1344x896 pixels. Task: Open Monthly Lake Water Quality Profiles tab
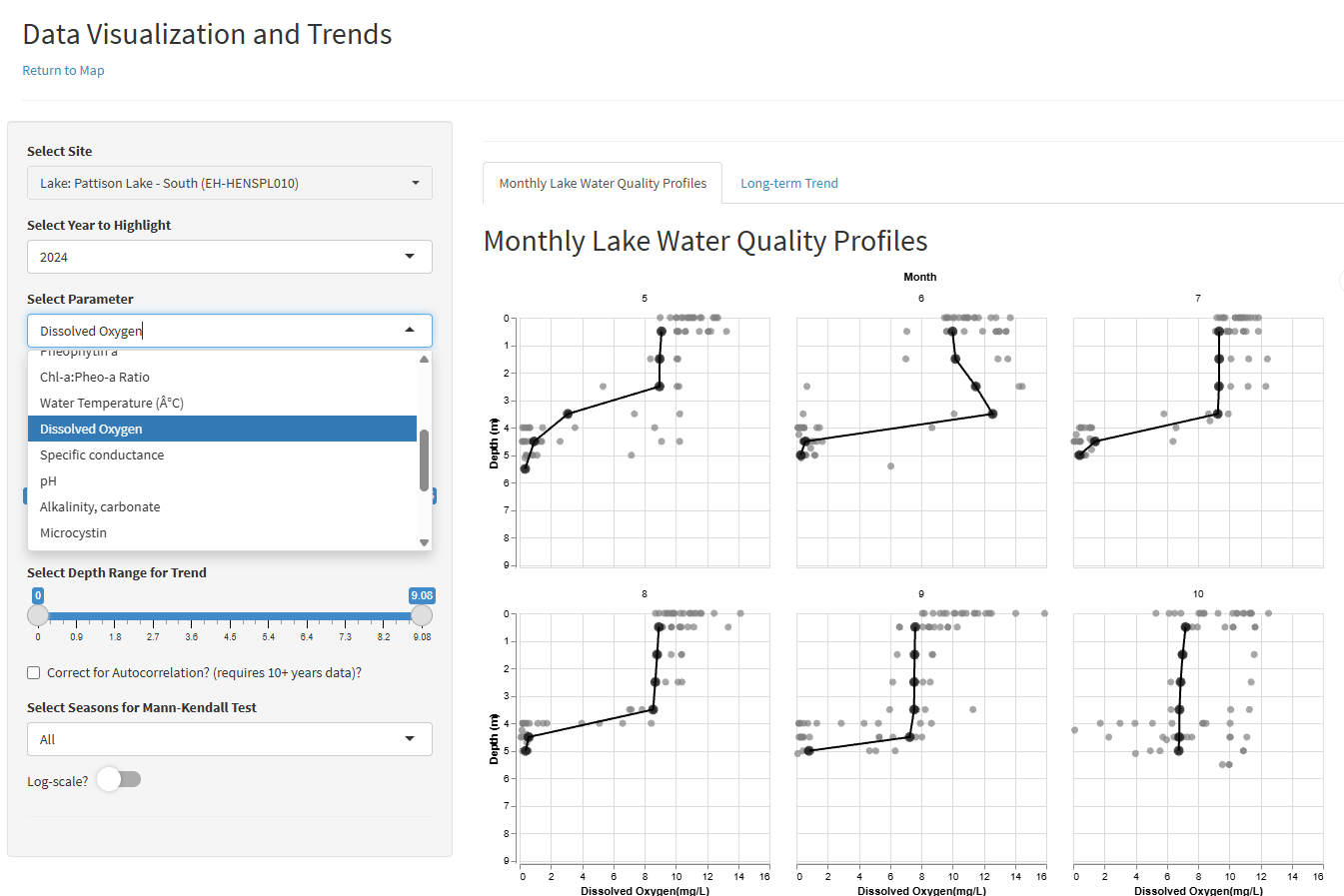coord(603,183)
